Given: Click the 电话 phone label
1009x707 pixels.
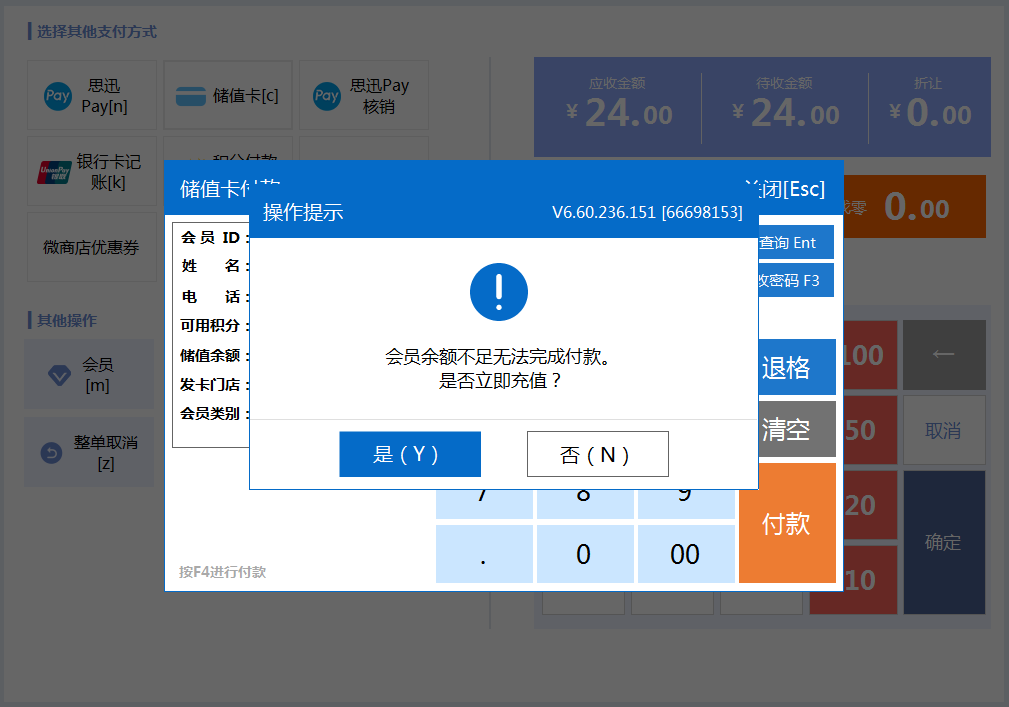Looking at the screenshot, I should click(x=214, y=297).
